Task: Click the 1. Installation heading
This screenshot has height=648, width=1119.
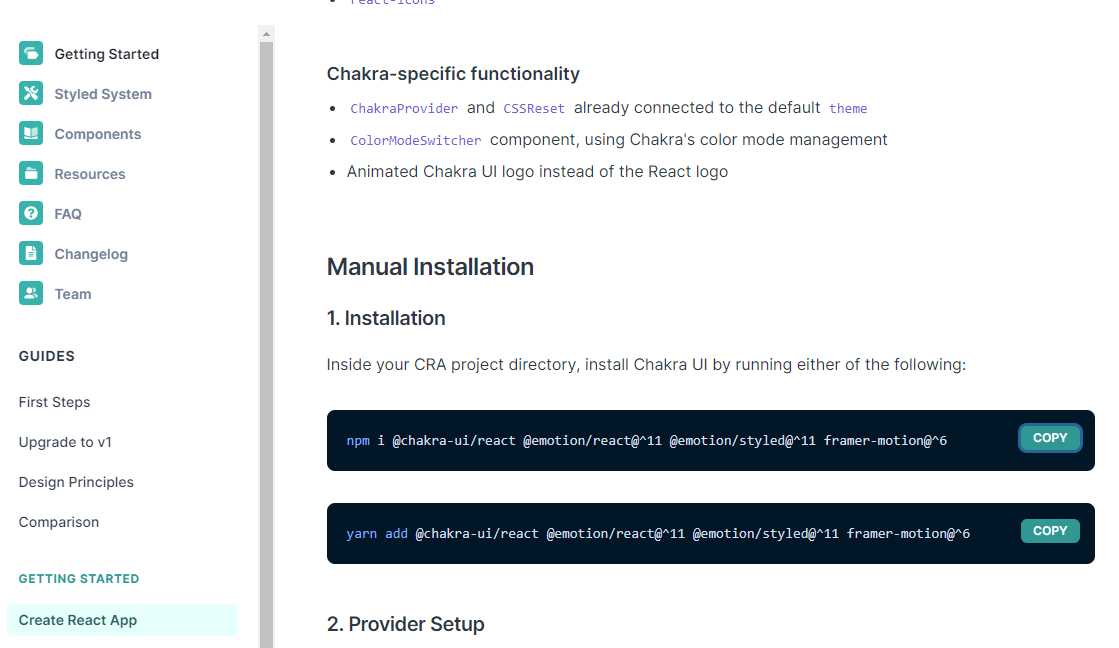Action: point(386,318)
